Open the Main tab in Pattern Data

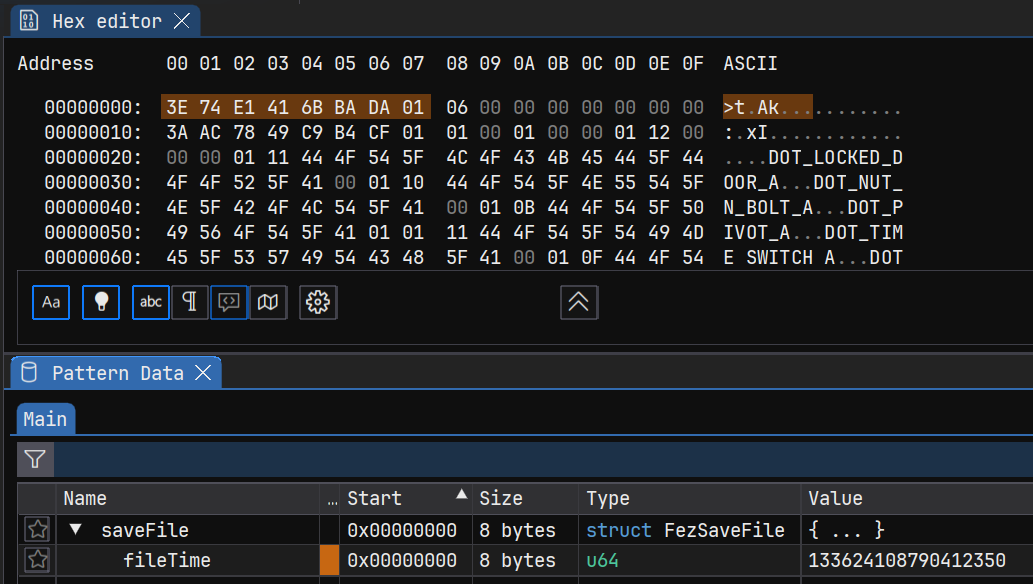pos(45,419)
